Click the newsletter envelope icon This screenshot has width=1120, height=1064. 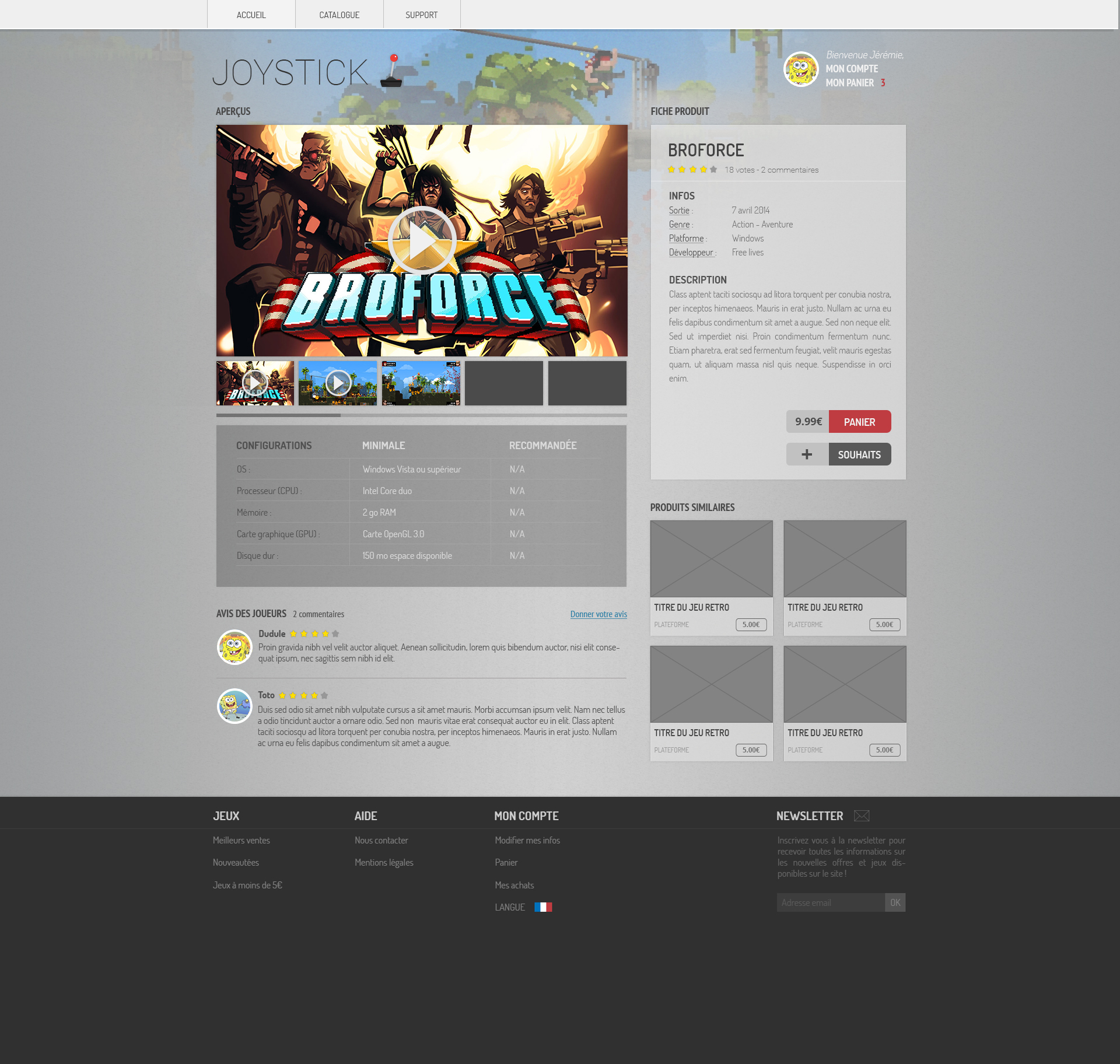(862, 816)
